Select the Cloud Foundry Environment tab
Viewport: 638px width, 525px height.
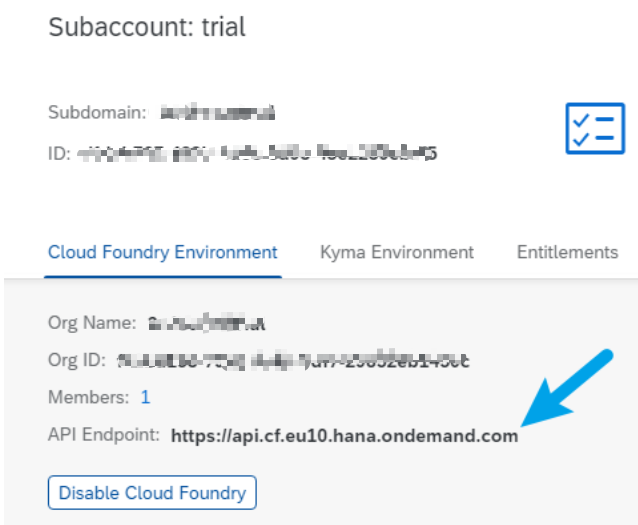[x=163, y=253]
